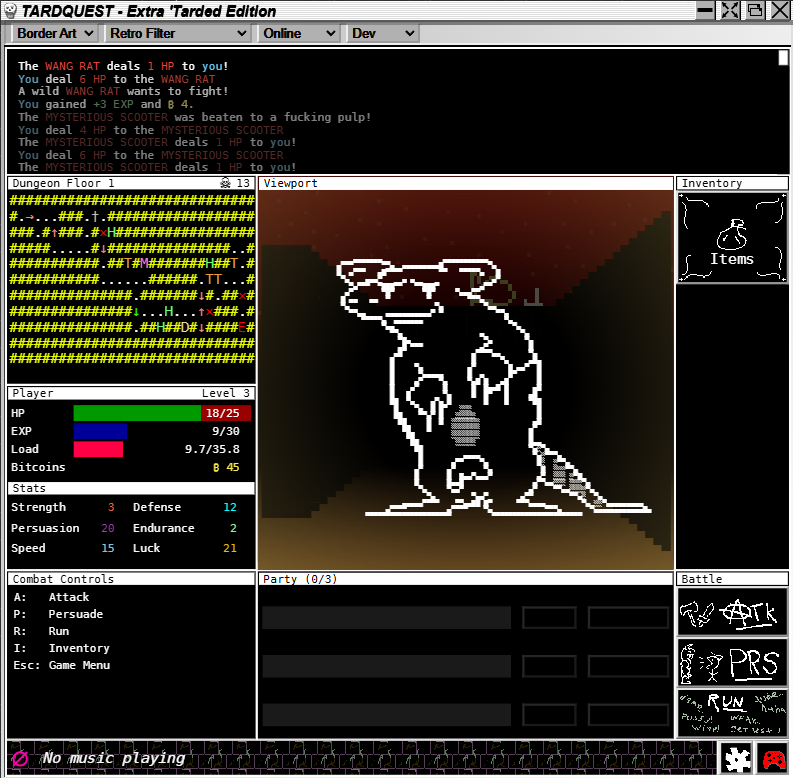Viewport: 793px width, 778px height.
Task: Select Run in Combat Controls list
Action: (x=58, y=631)
